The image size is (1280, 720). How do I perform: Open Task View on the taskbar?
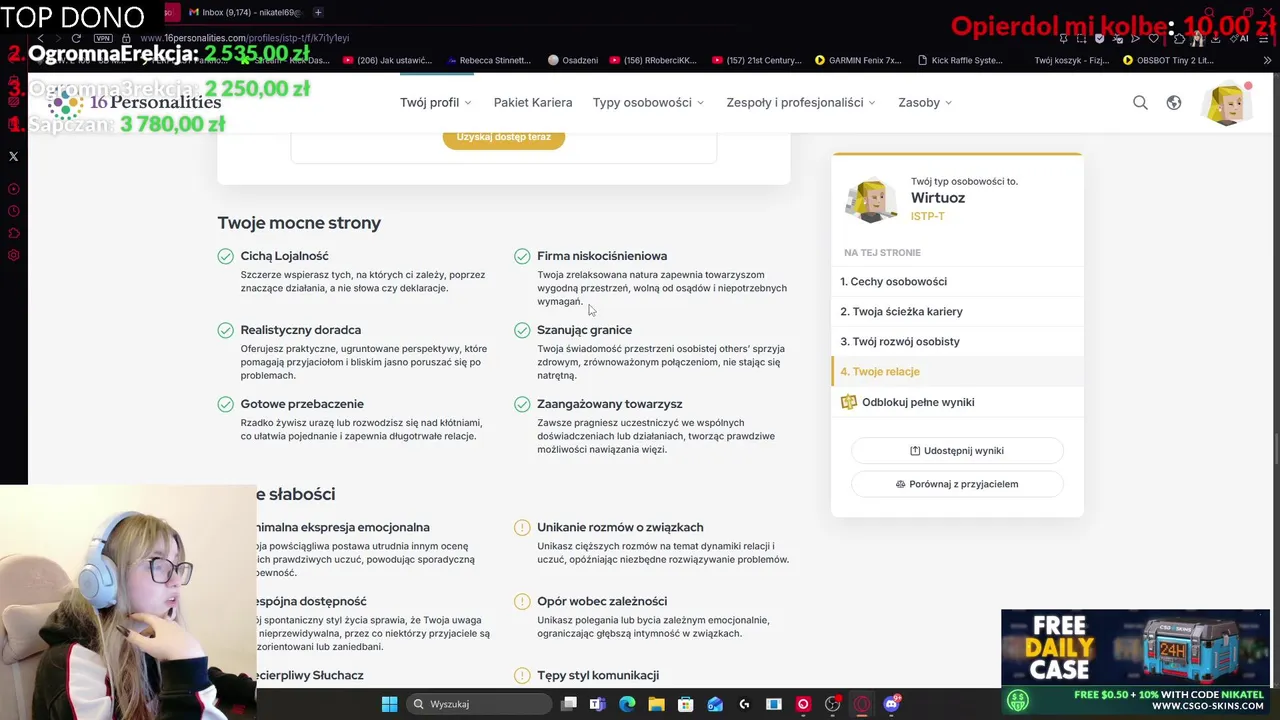click(569, 704)
